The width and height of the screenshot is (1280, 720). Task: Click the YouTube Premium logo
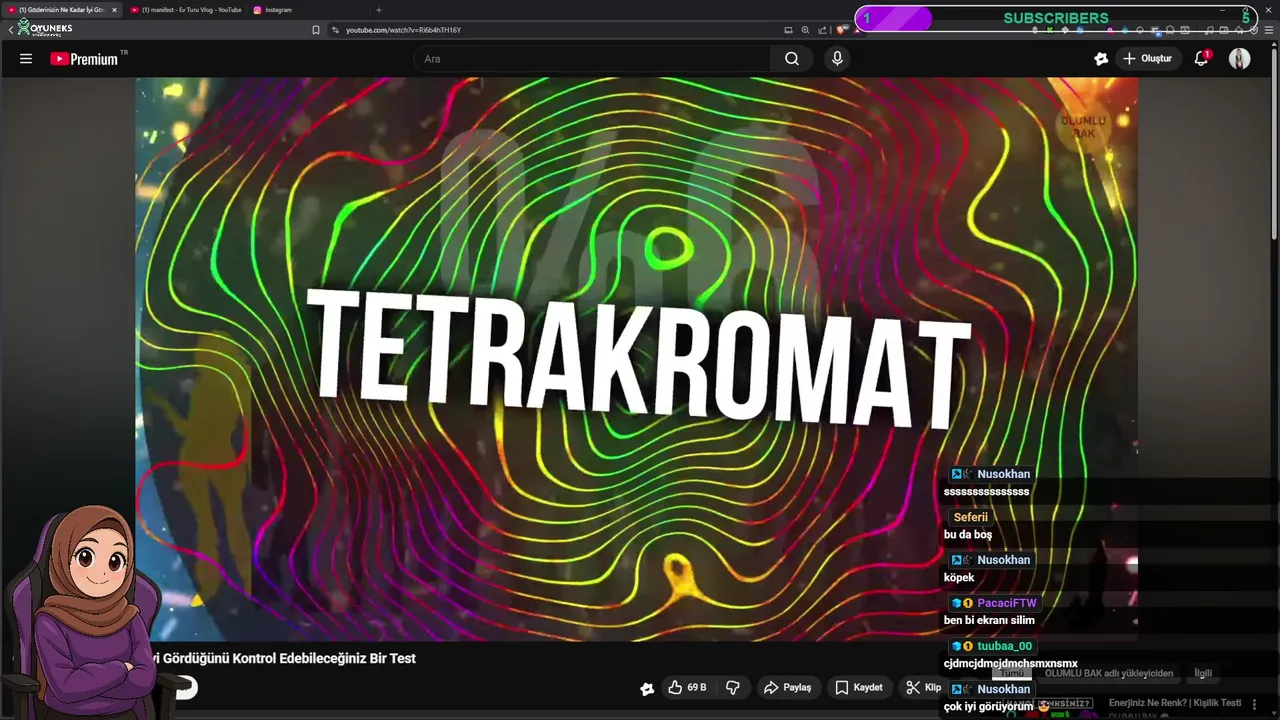pos(84,59)
